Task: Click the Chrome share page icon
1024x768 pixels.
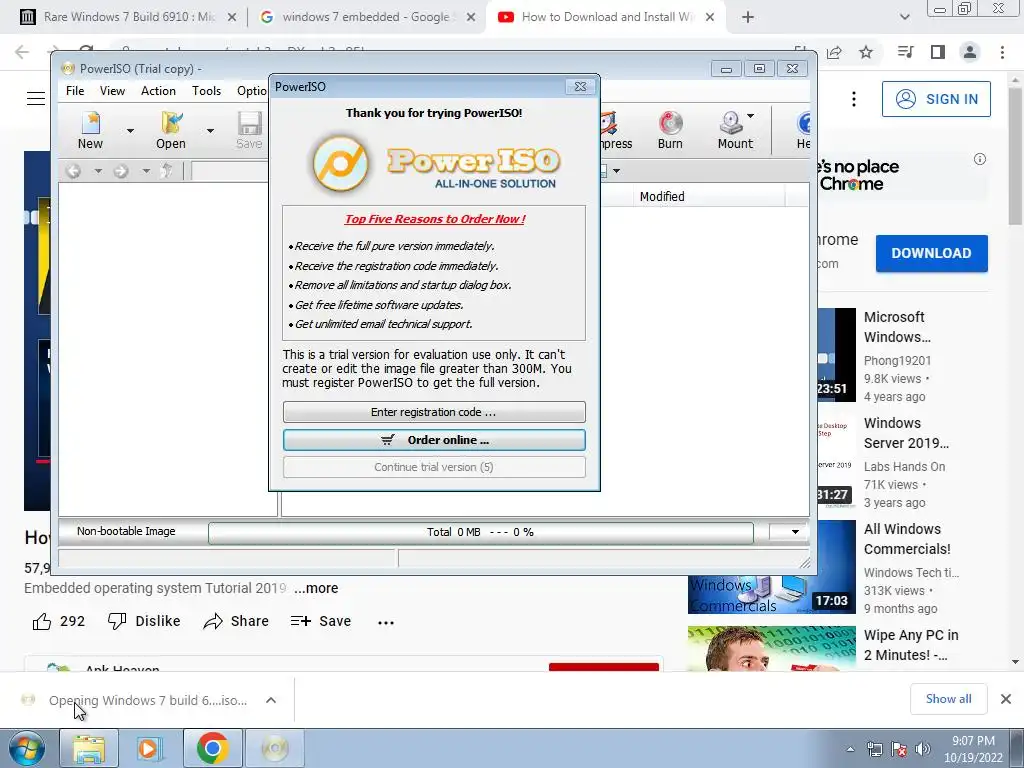Action: click(x=834, y=52)
